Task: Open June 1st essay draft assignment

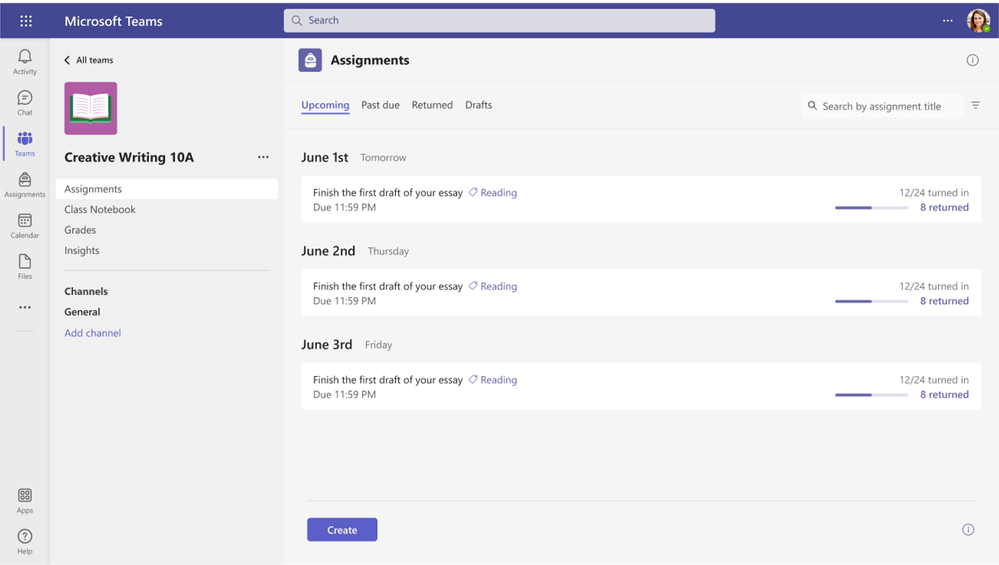Action: 641,199
